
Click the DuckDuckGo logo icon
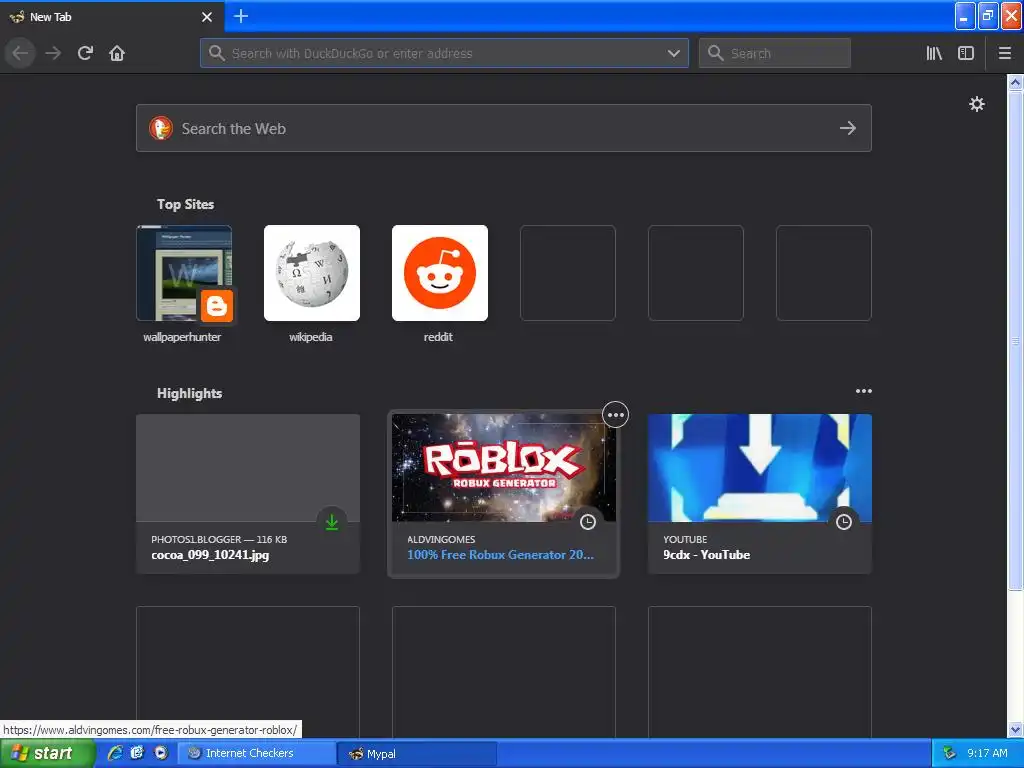pos(161,128)
